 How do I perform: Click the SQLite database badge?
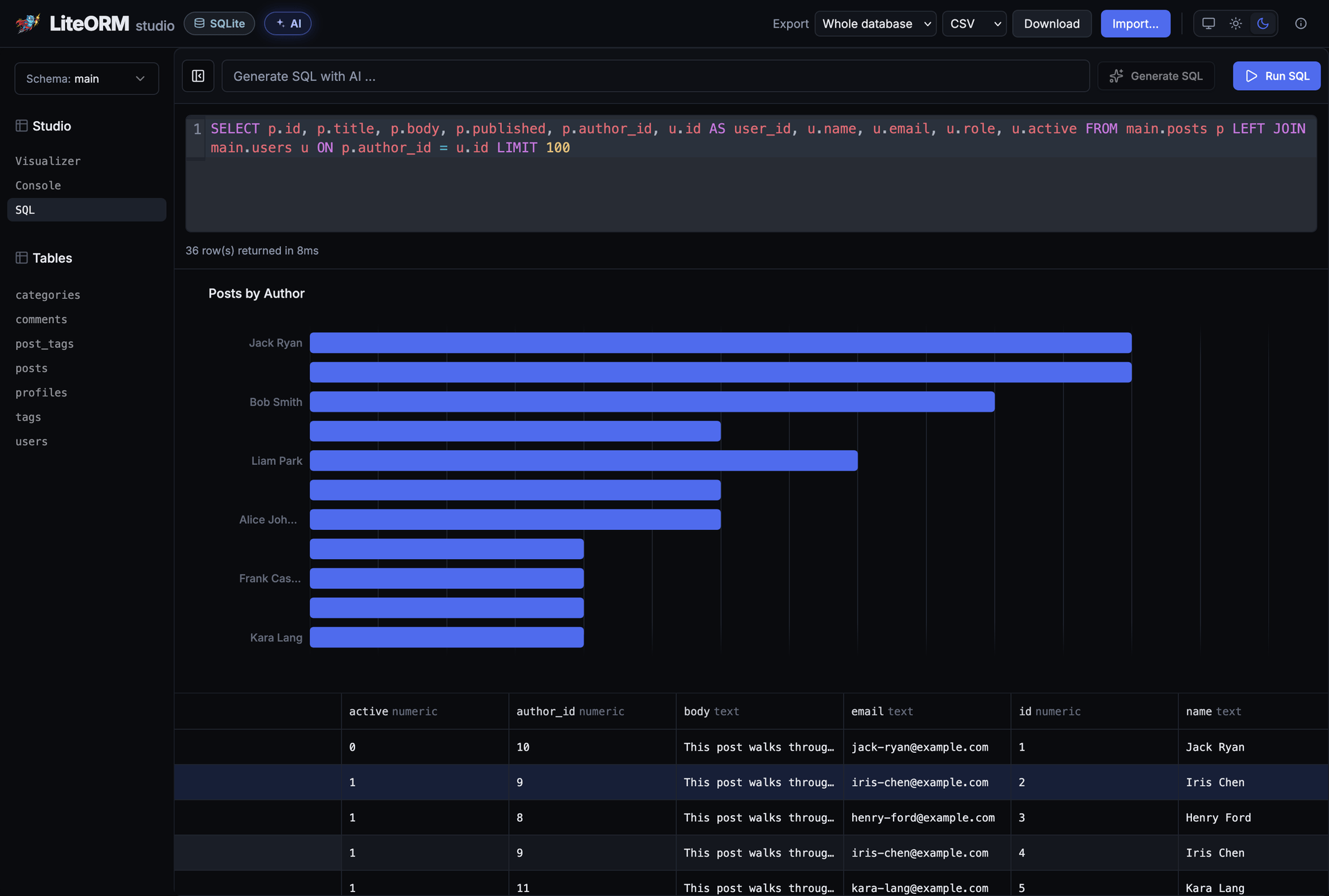[219, 24]
